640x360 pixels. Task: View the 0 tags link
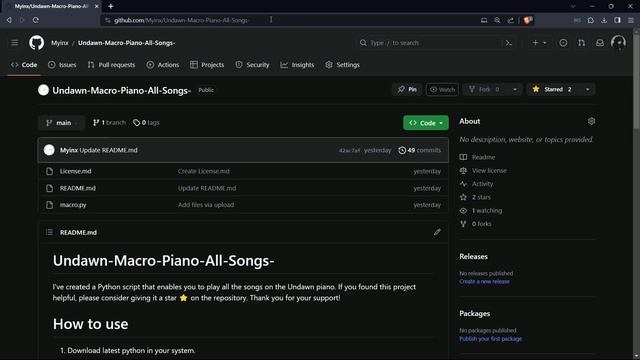click(146, 122)
